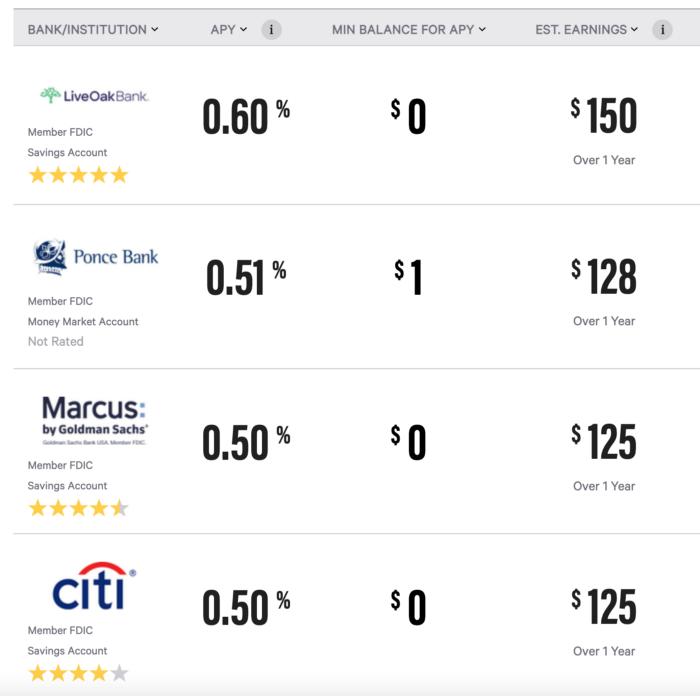Sort by Bank/Institution column dropdown

(x=93, y=30)
